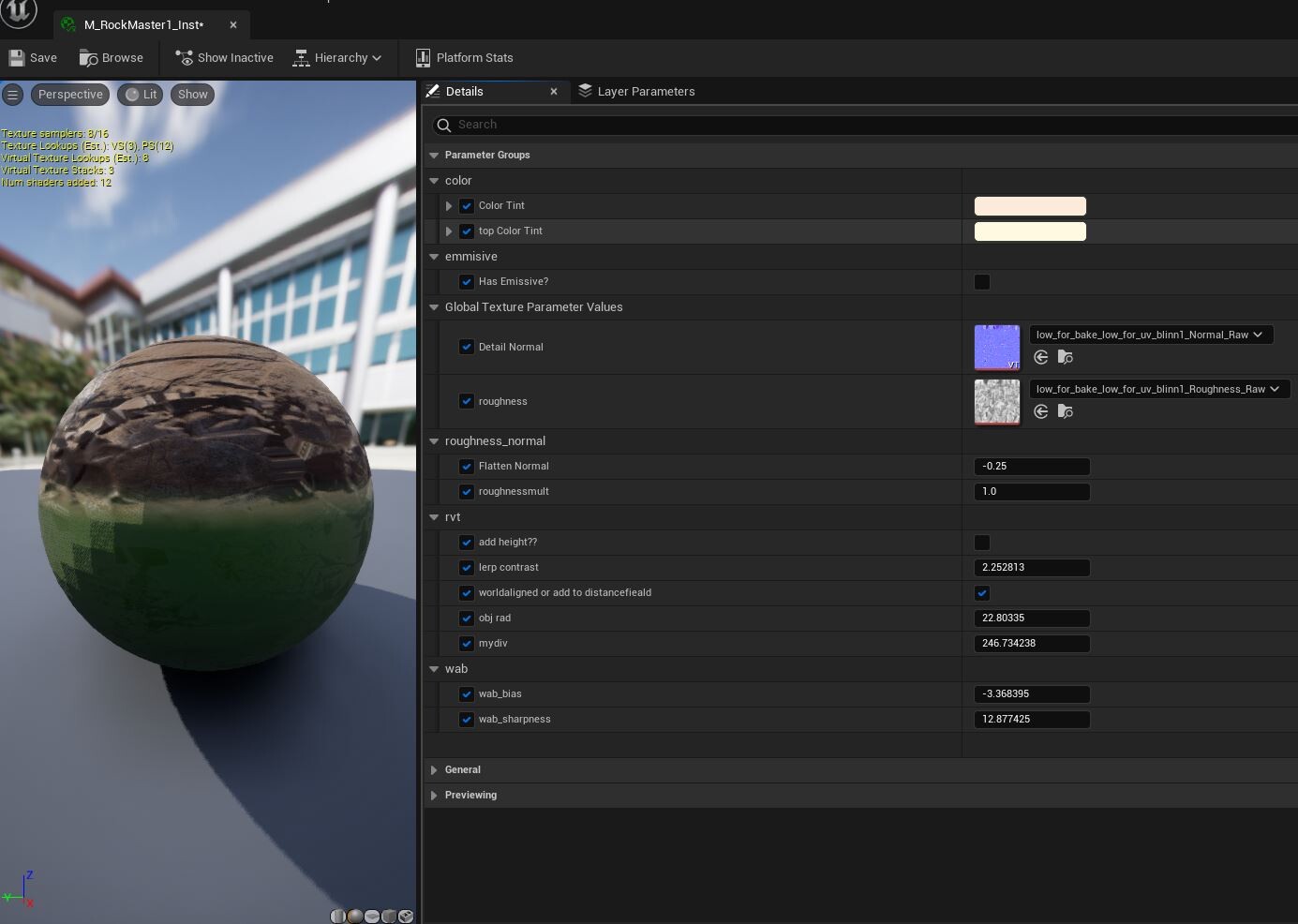Screen dimensions: 1298x924
Task: Collapse the roughness_normal group
Action: click(x=434, y=441)
